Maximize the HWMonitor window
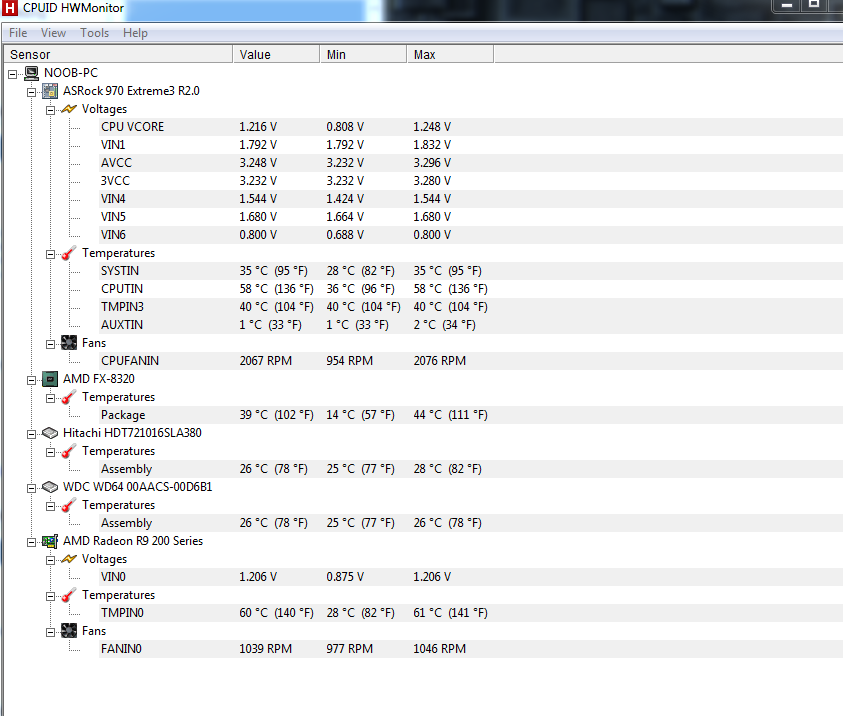 [x=814, y=5]
